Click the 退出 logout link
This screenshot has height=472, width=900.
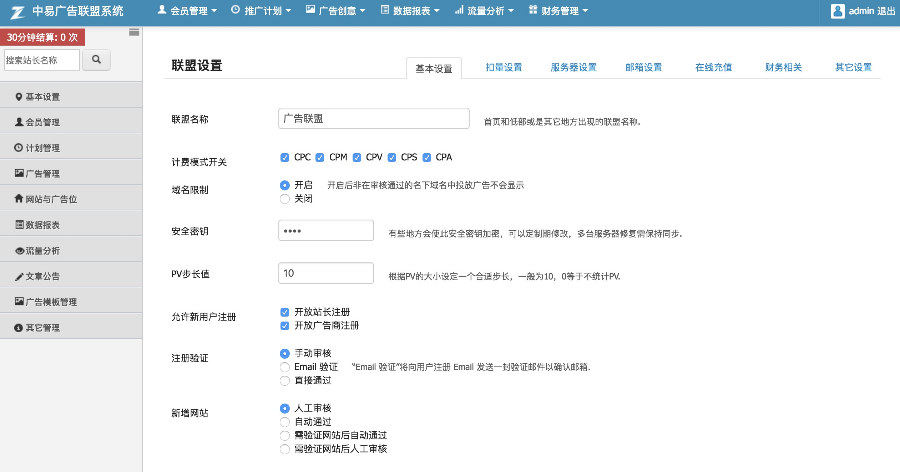pyautogui.click(x=886, y=11)
